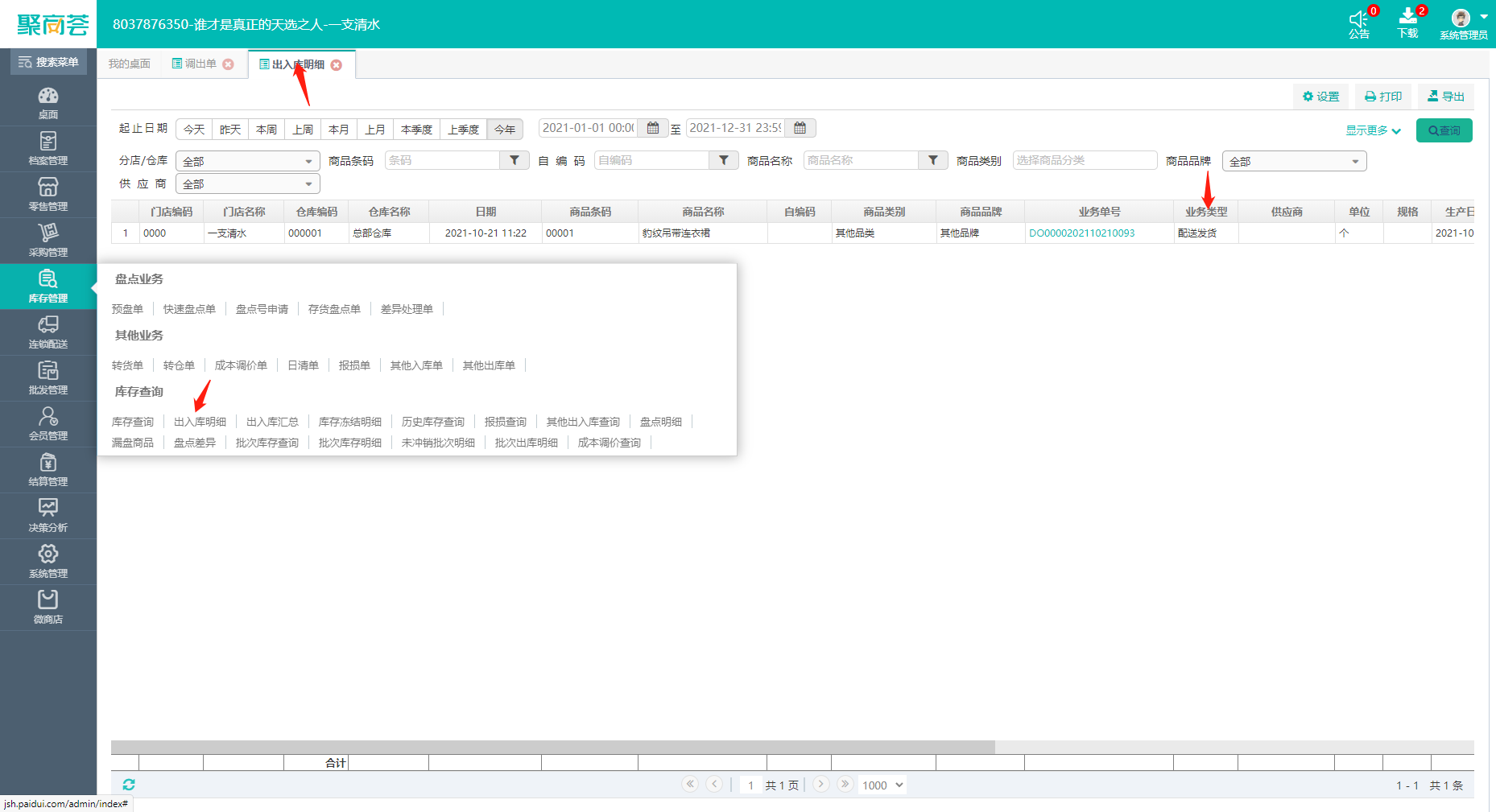Open 会员管理 in the sidebar
The height and width of the screenshot is (812, 1496).
pyautogui.click(x=48, y=423)
